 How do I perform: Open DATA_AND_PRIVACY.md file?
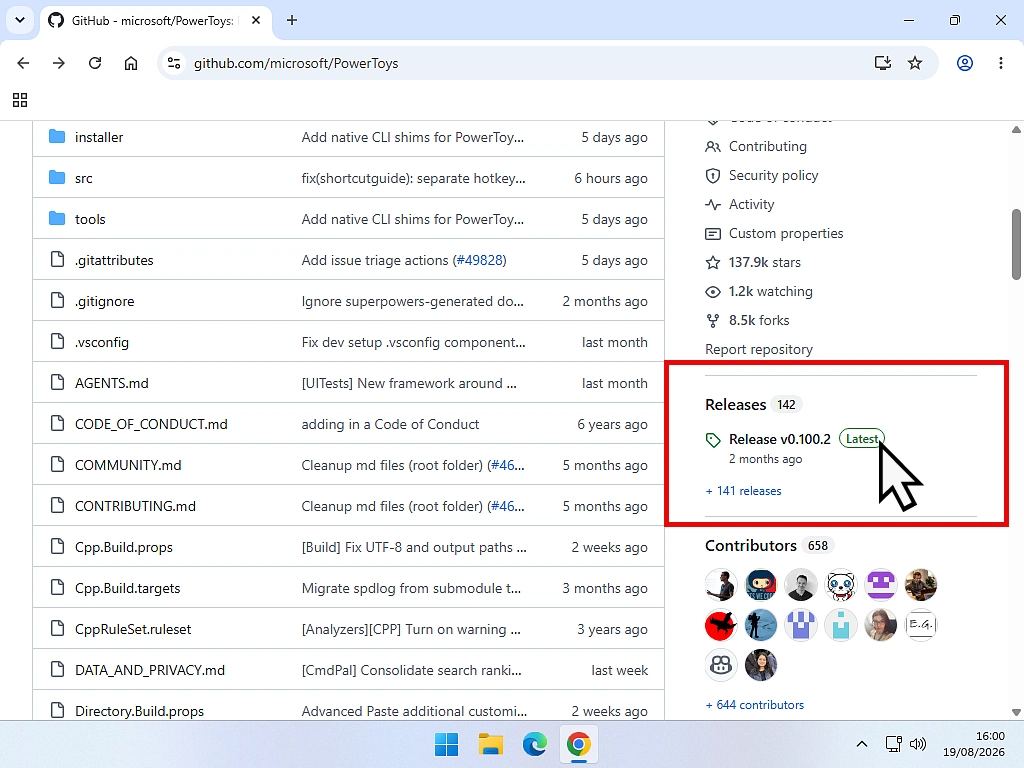(x=150, y=671)
